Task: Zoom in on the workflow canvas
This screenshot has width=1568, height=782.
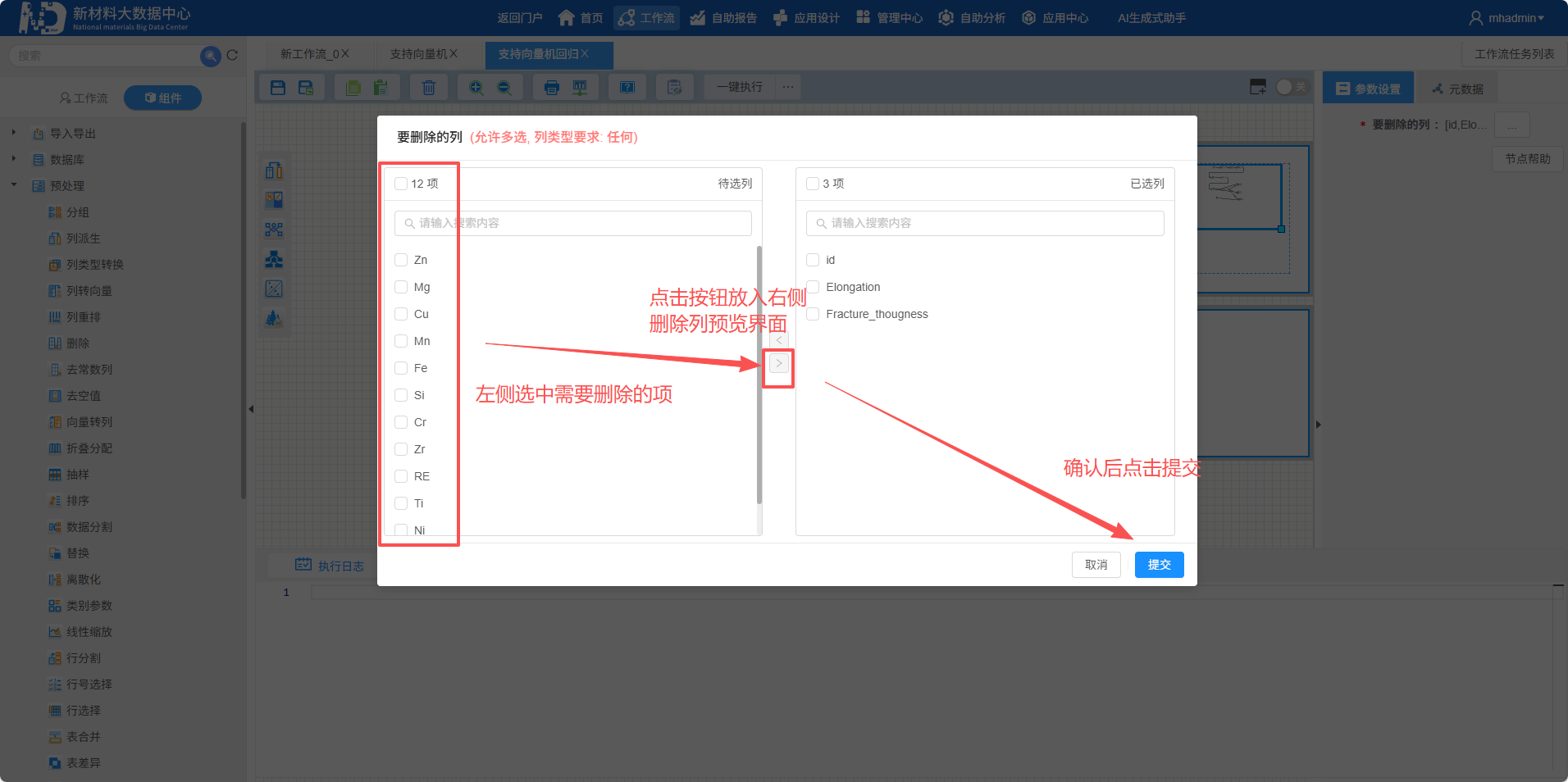Action: pyautogui.click(x=476, y=86)
